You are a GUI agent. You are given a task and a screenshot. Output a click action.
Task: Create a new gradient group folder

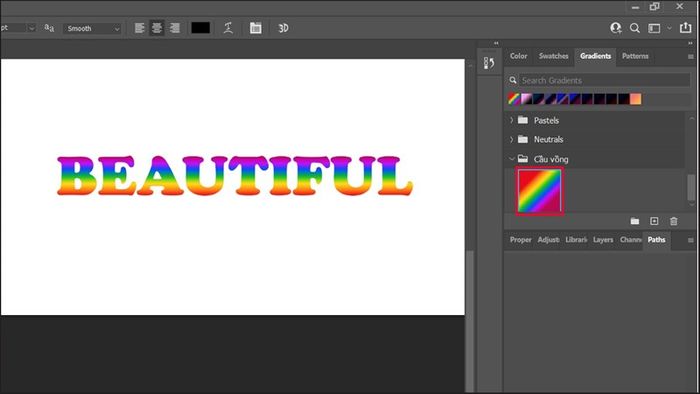[634, 221]
